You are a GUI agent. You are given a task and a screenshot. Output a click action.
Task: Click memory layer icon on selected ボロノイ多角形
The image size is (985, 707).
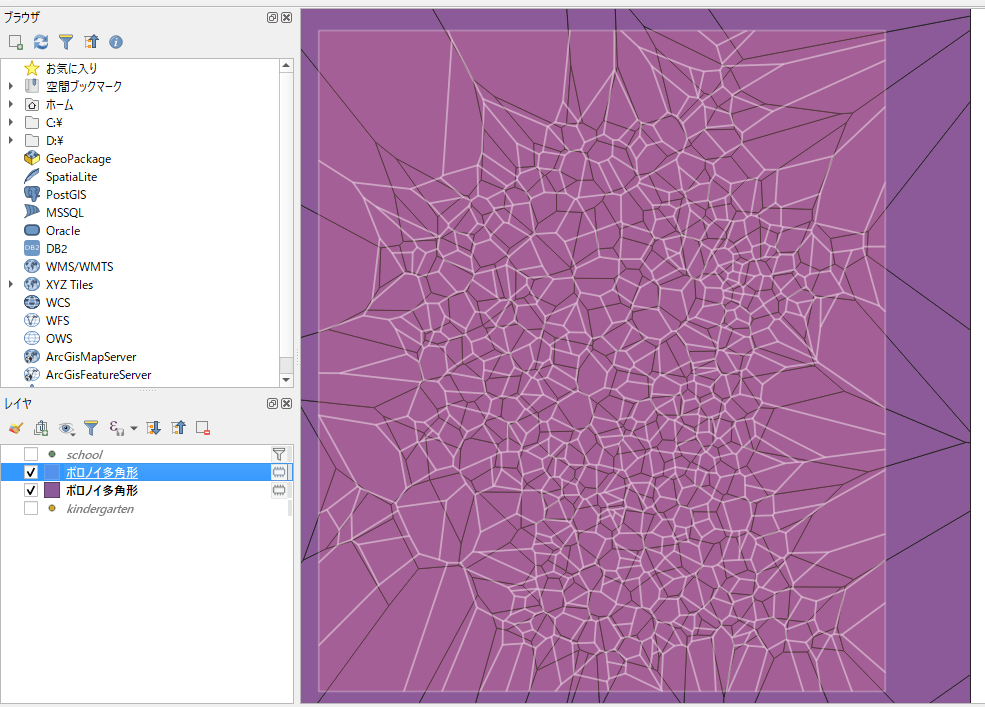(279, 472)
